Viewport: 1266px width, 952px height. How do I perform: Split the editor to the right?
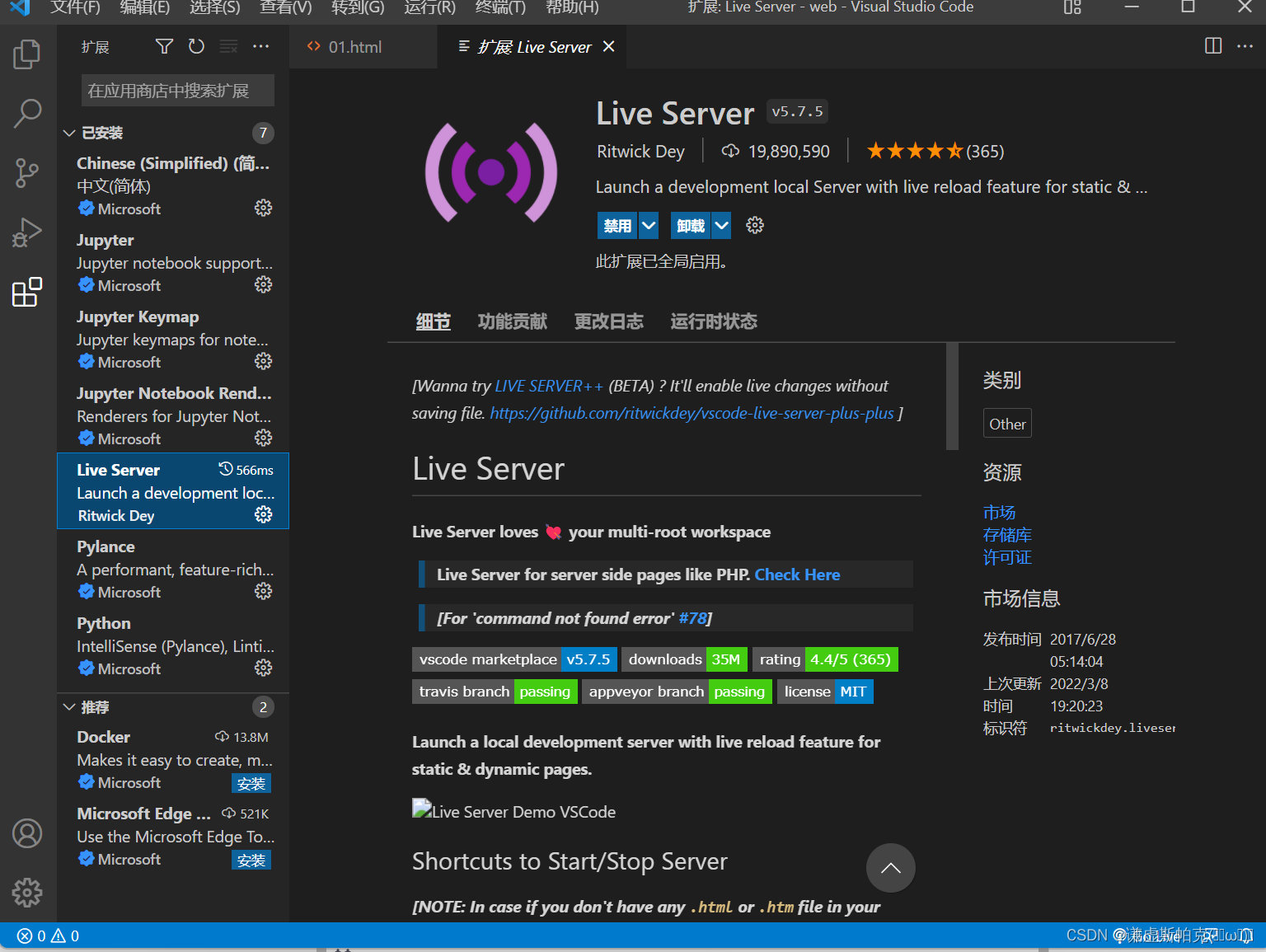[1213, 46]
